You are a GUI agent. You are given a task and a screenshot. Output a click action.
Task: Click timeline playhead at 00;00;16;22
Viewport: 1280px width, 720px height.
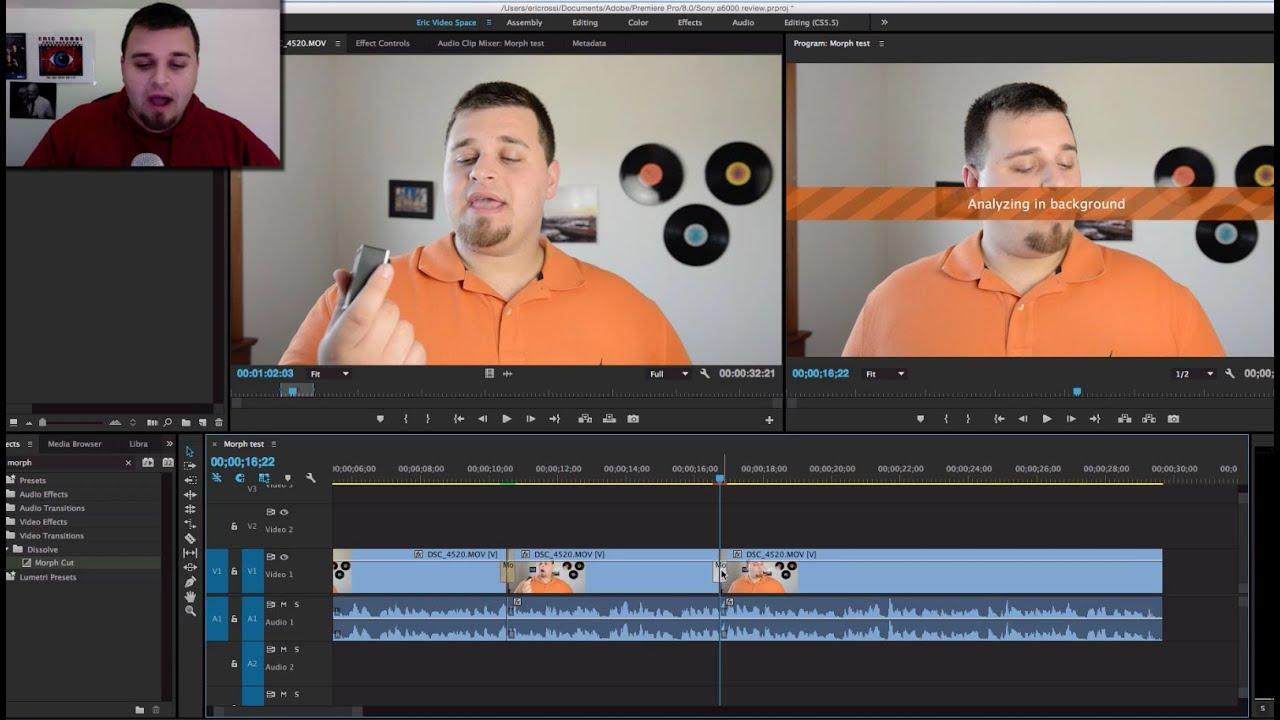[719, 479]
